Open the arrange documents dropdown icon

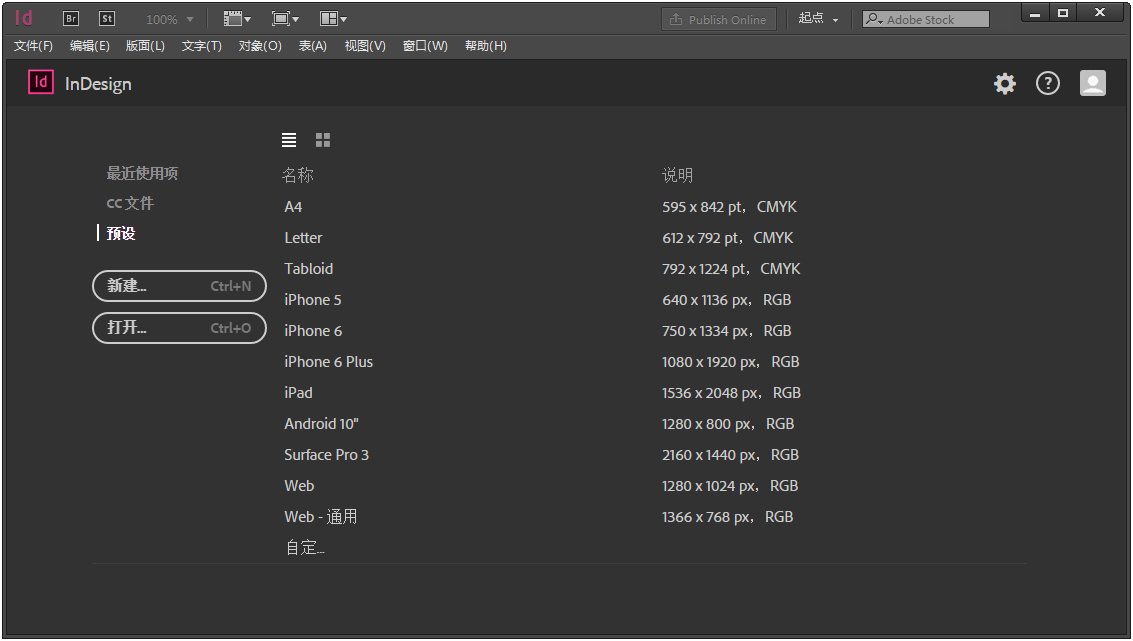pos(333,19)
